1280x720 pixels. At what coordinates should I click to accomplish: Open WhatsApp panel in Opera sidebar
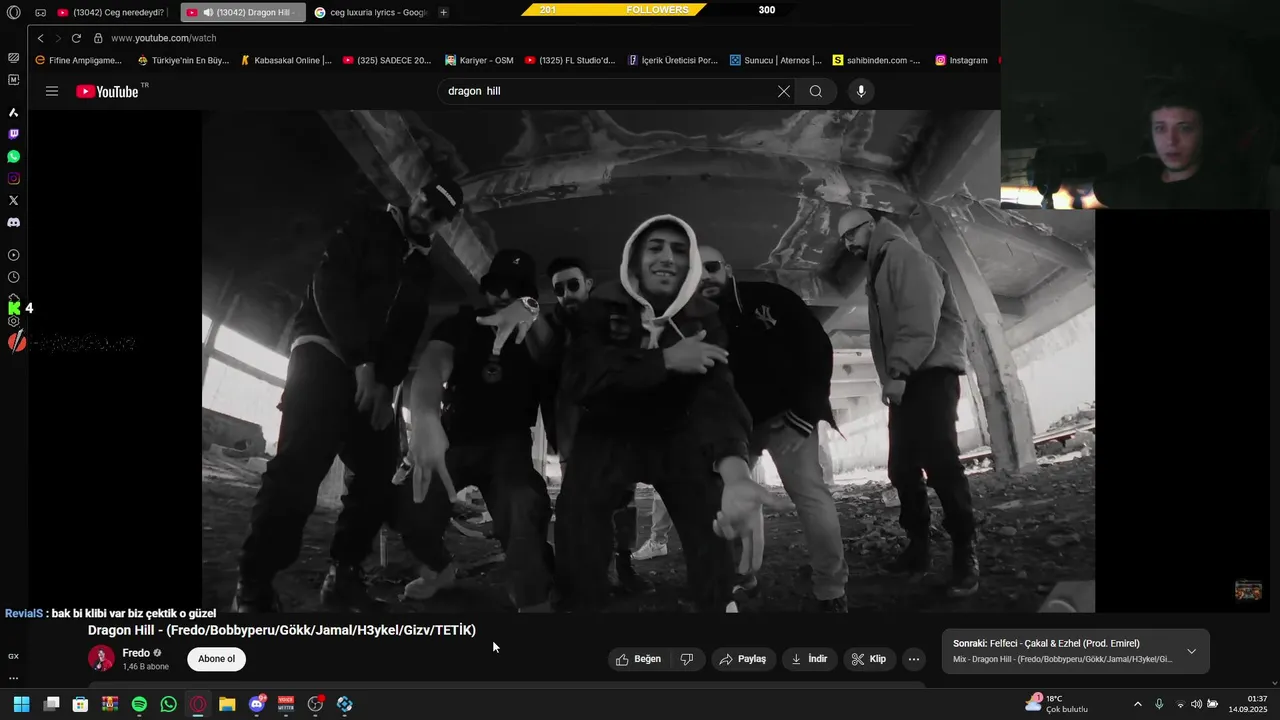pyautogui.click(x=13, y=156)
